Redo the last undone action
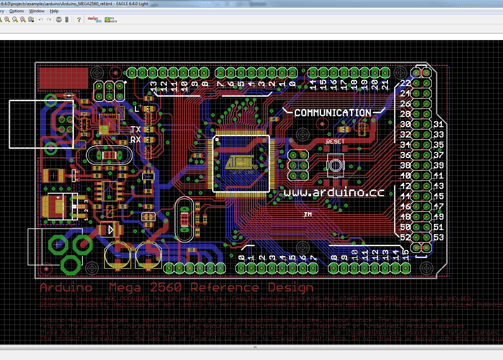Image resolution: width=503 pixels, height=360 pixels. point(49,20)
